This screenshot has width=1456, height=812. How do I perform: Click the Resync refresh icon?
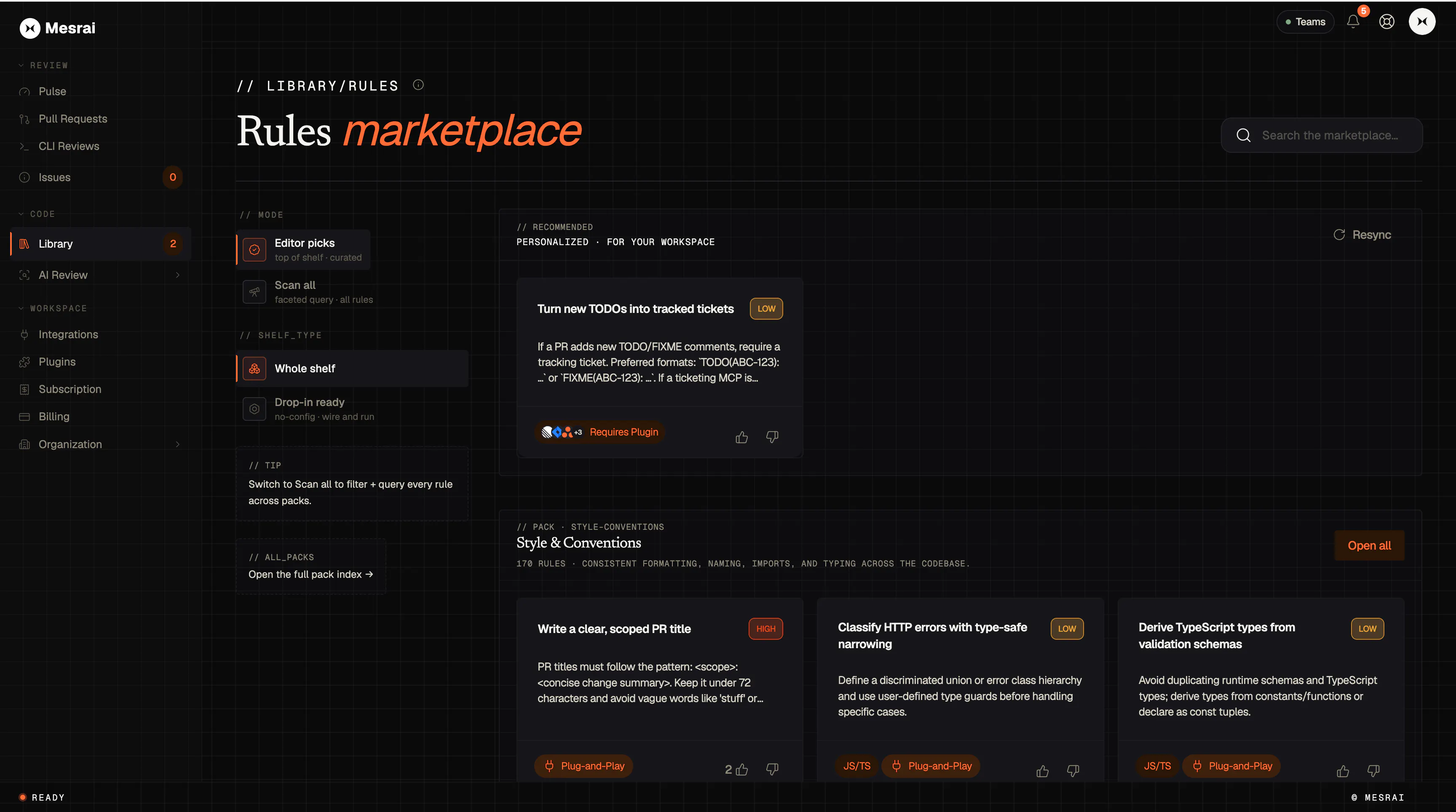[x=1339, y=235]
